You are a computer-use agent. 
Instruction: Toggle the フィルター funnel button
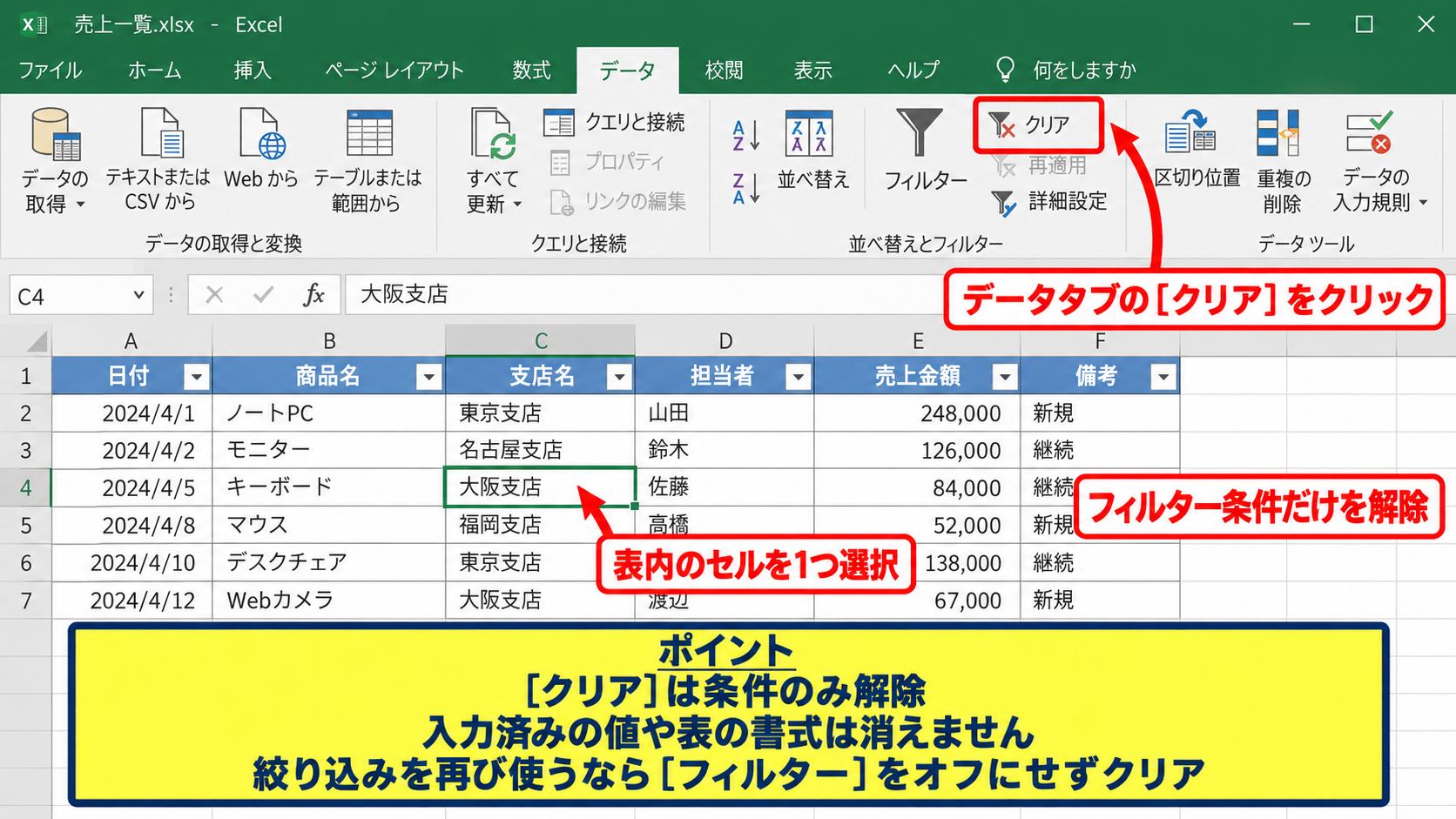[925, 150]
